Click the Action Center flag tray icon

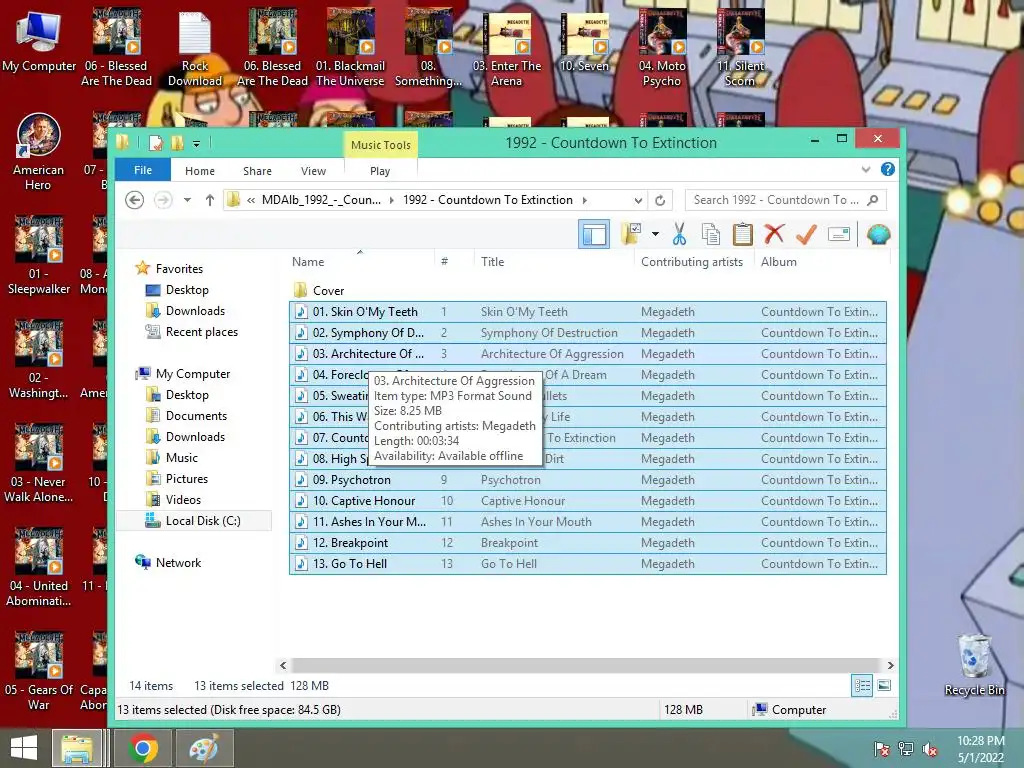pos(882,749)
